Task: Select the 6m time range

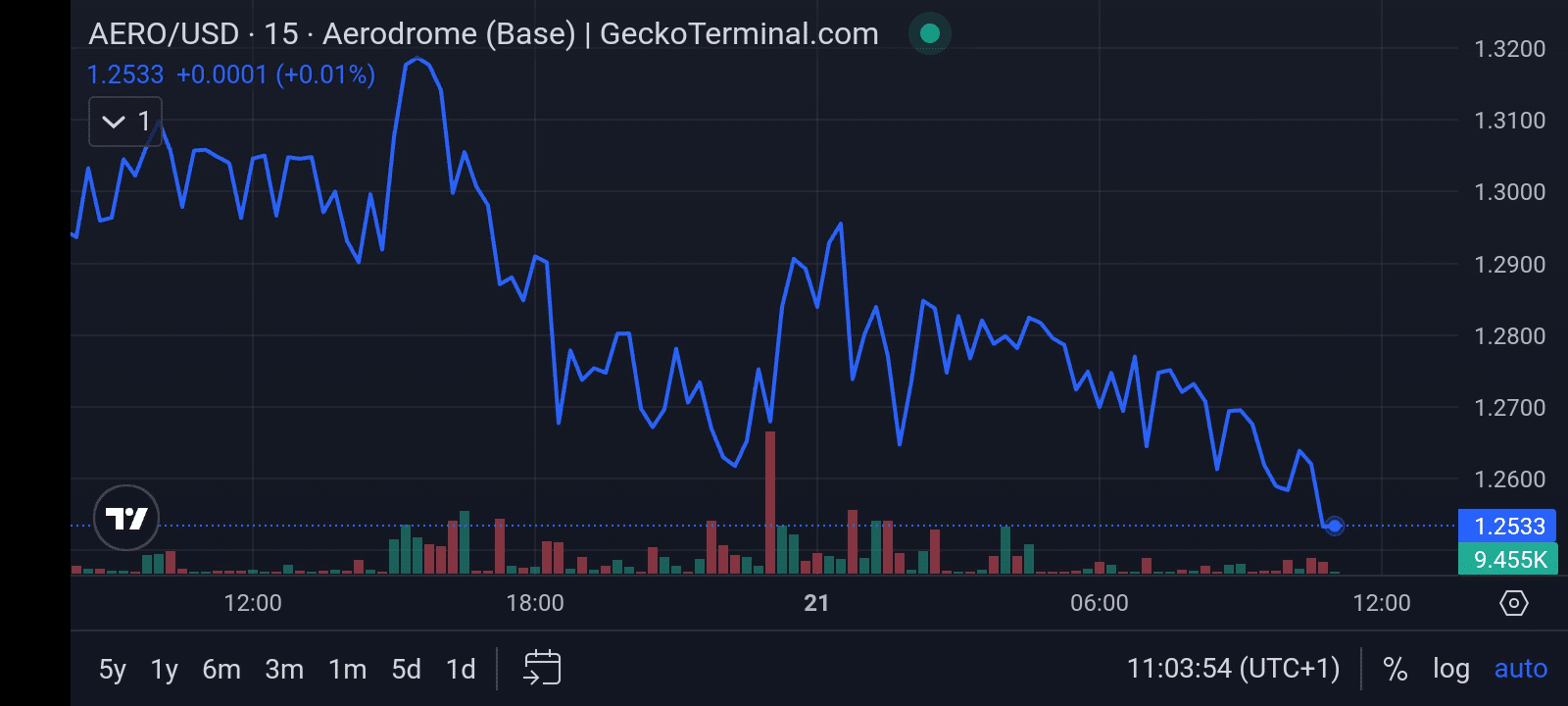Action: tap(221, 669)
